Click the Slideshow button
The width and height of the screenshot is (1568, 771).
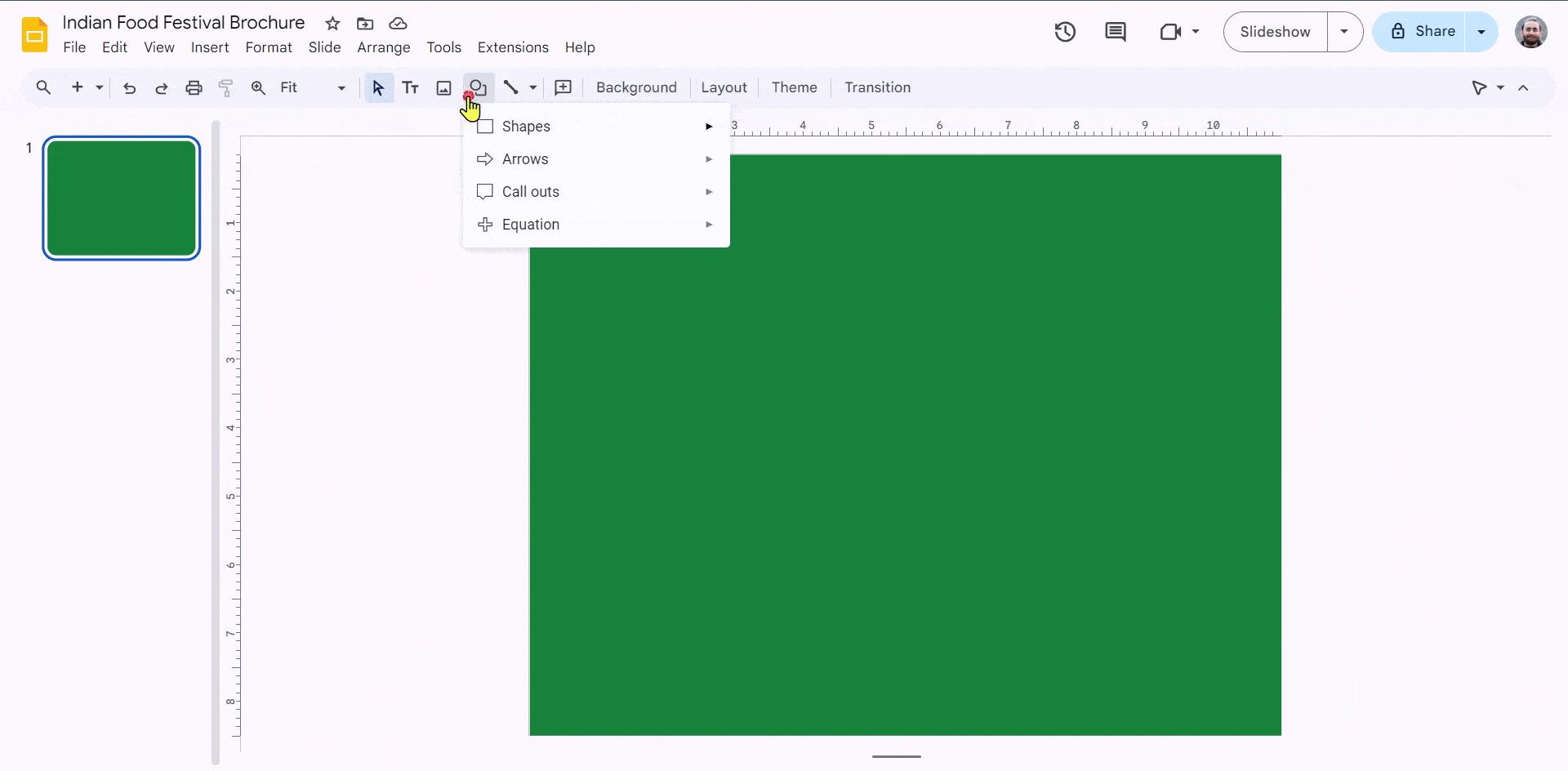1275,32
